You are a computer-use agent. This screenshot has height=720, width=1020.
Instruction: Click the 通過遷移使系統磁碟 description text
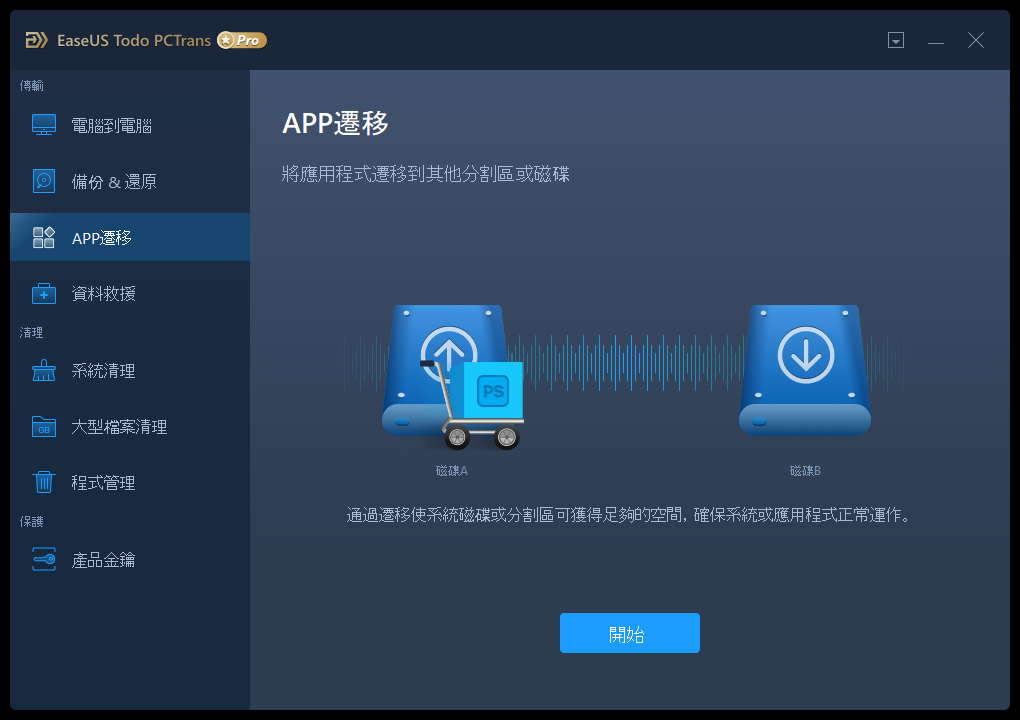coord(629,515)
